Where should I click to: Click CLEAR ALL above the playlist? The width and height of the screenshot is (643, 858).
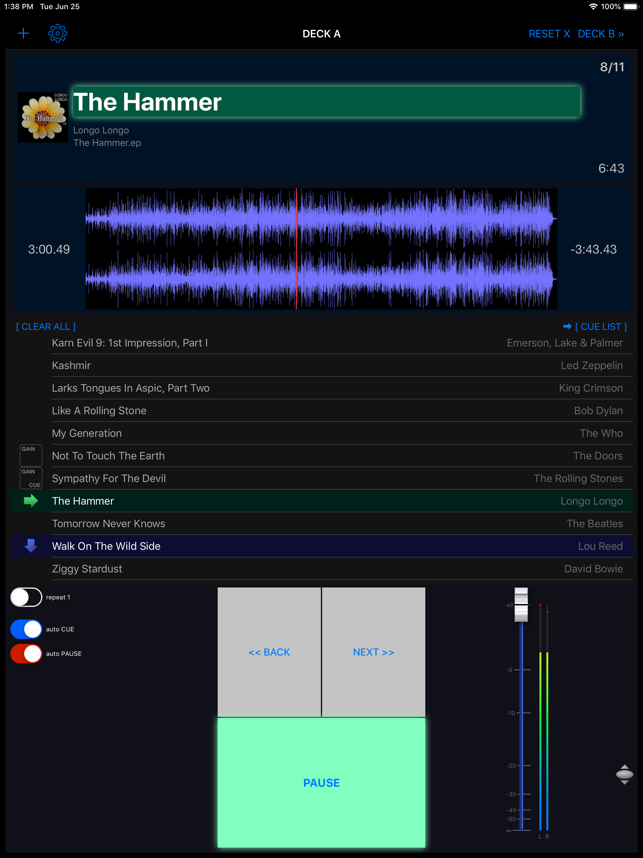click(46, 327)
